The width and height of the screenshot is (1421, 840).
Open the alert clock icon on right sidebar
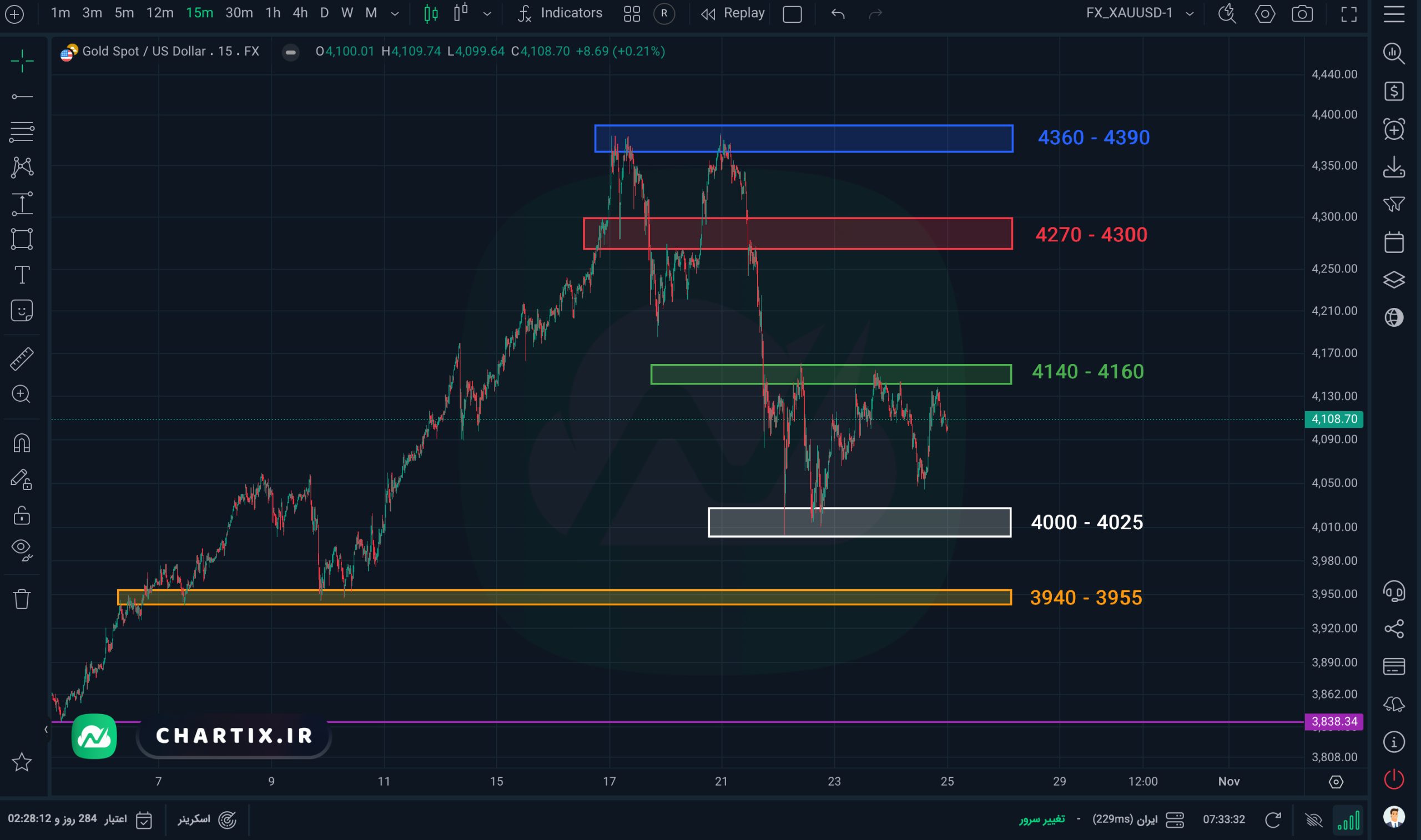(x=1394, y=129)
